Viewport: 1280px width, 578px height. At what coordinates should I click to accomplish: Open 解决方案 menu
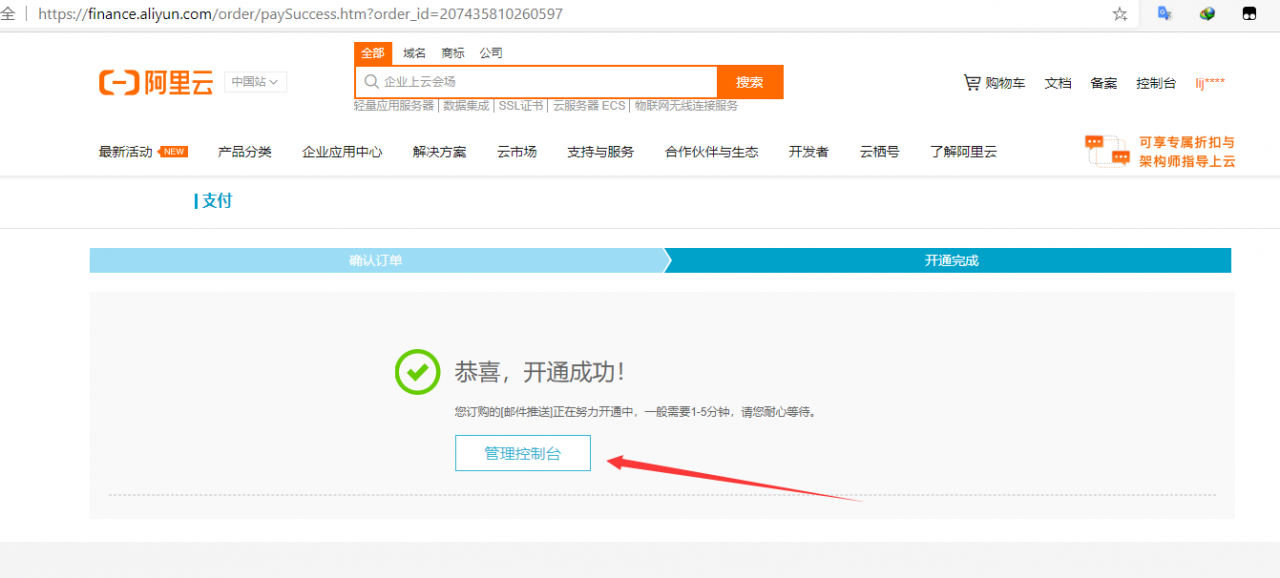click(439, 152)
